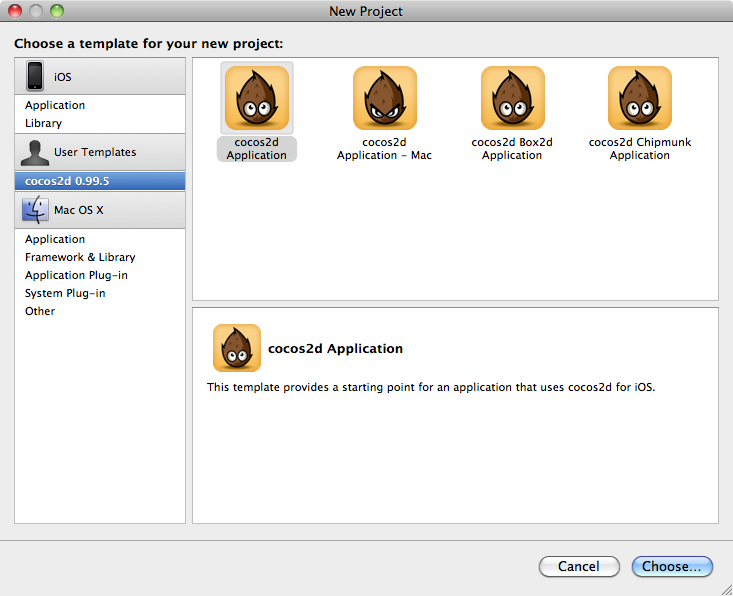Screen dimensions: 733x596
Task: Select the cocos2d 0.99.5 category
Action: click(x=100, y=181)
